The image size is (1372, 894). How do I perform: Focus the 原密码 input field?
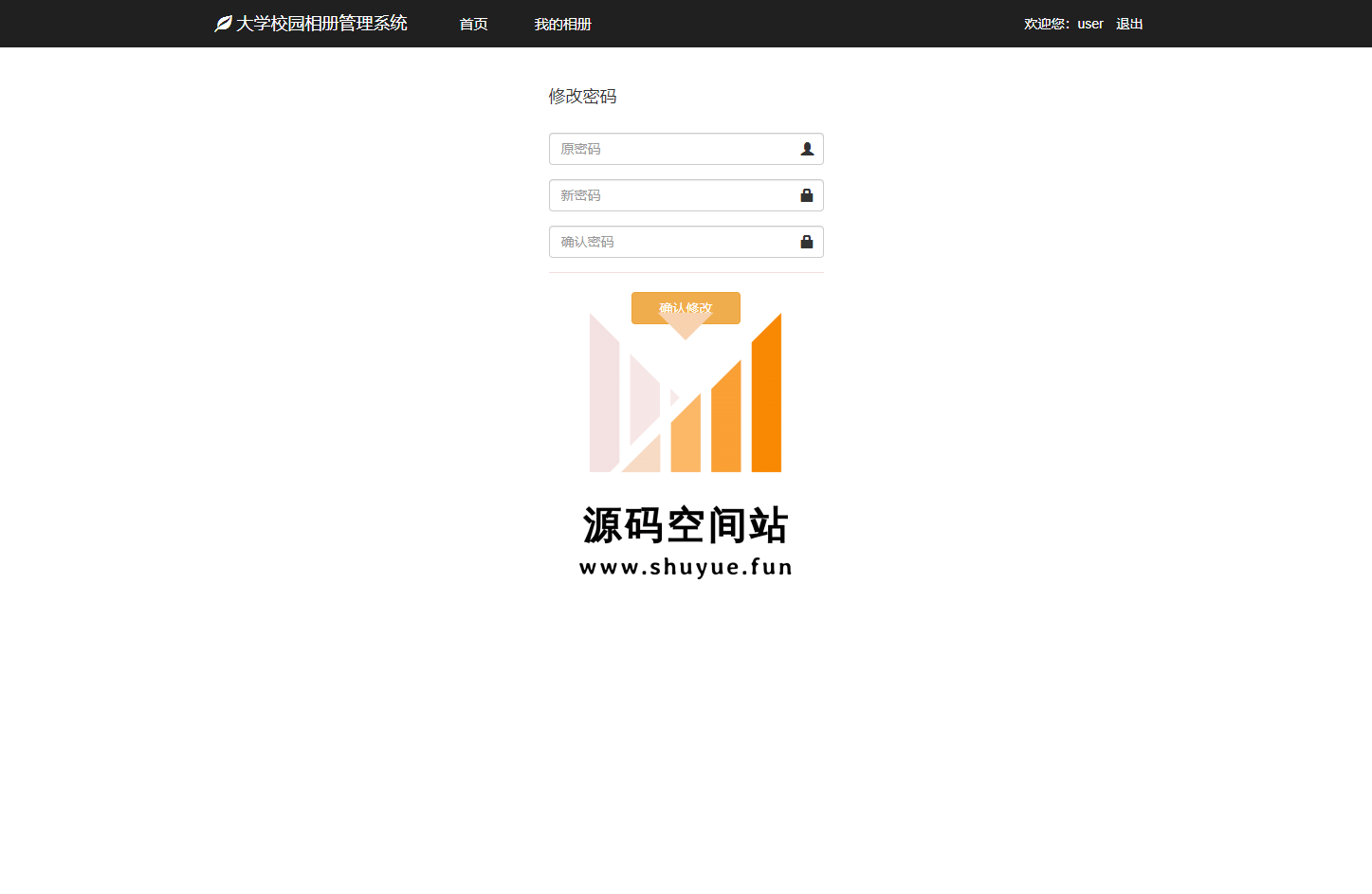[686, 149]
